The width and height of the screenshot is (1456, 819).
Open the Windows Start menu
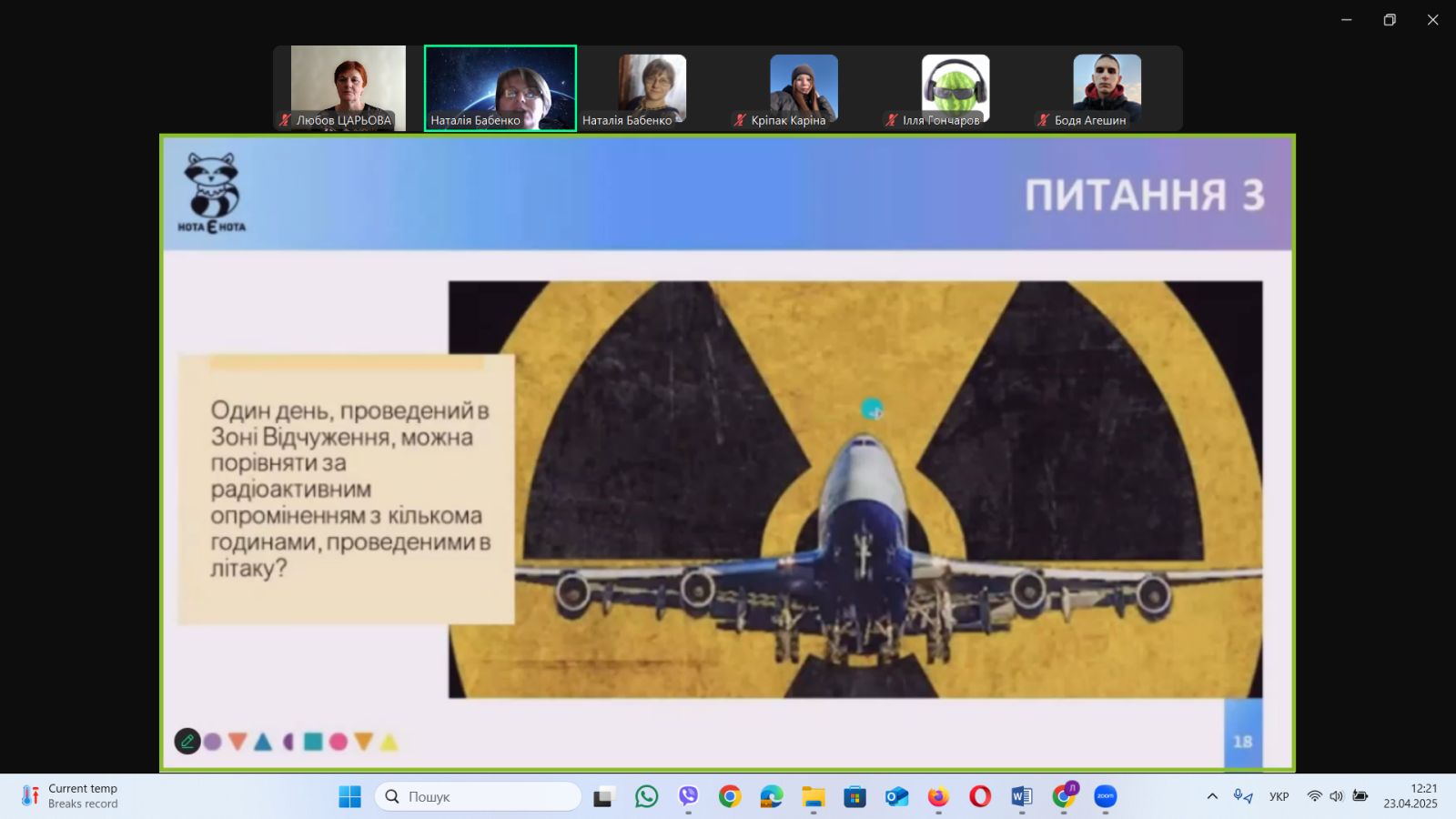click(x=349, y=796)
